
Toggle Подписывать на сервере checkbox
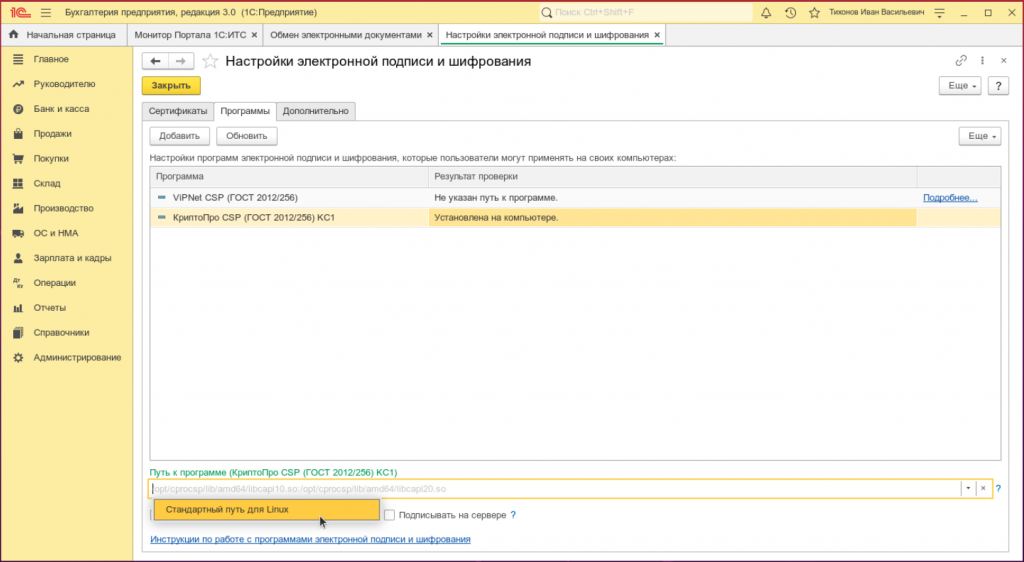(x=389, y=515)
